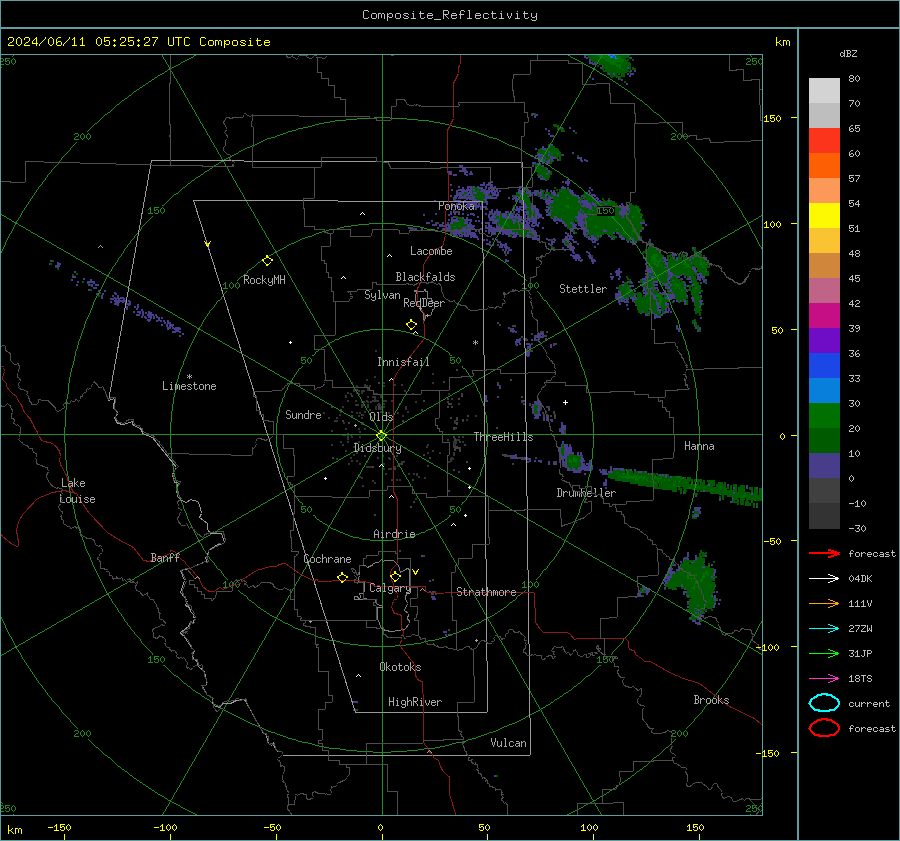Click the 'Composite_Reflectivity' title text
Image resolution: width=900 pixels, height=841 pixels.
coord(449,15)
